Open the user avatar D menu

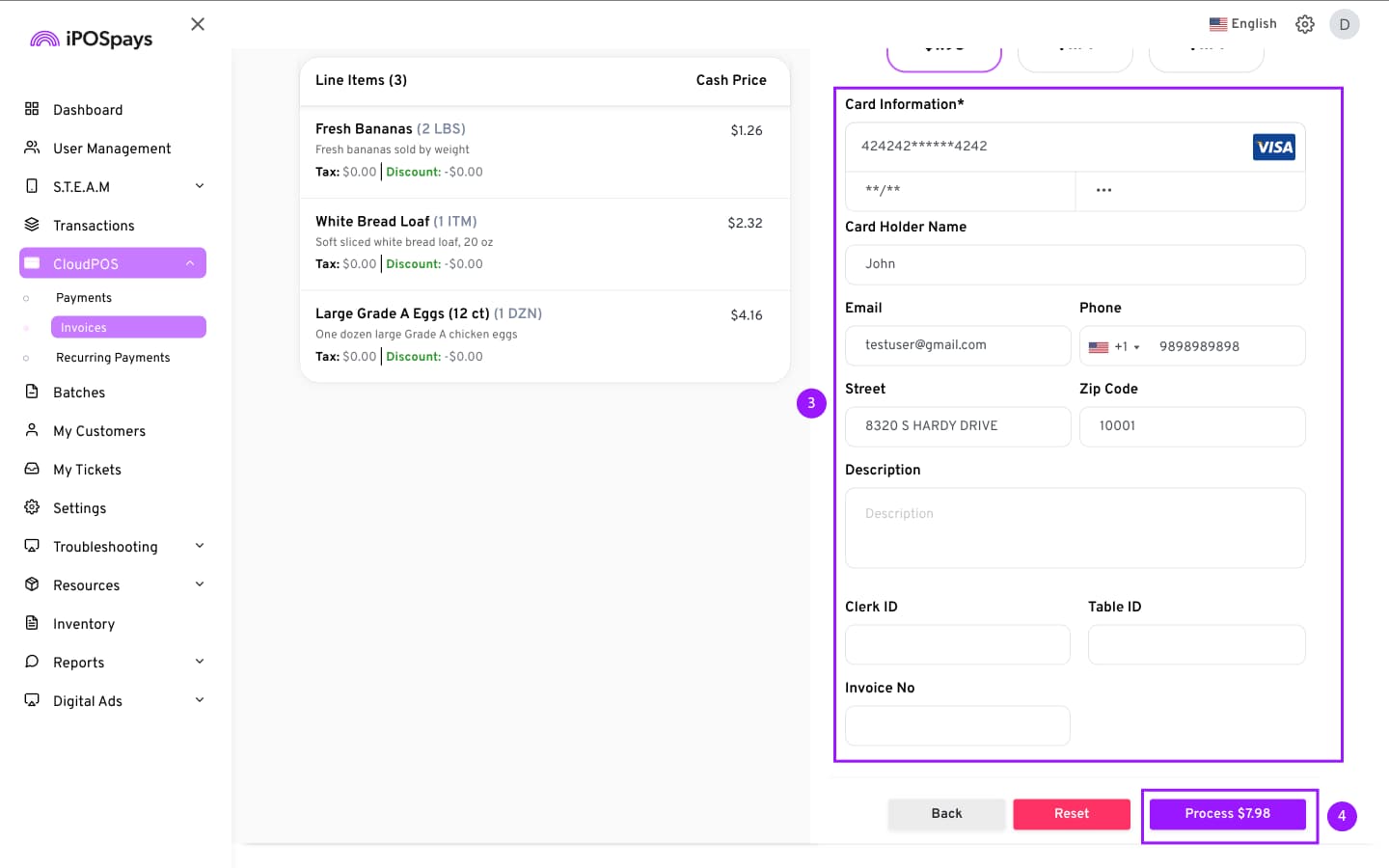1344,24
